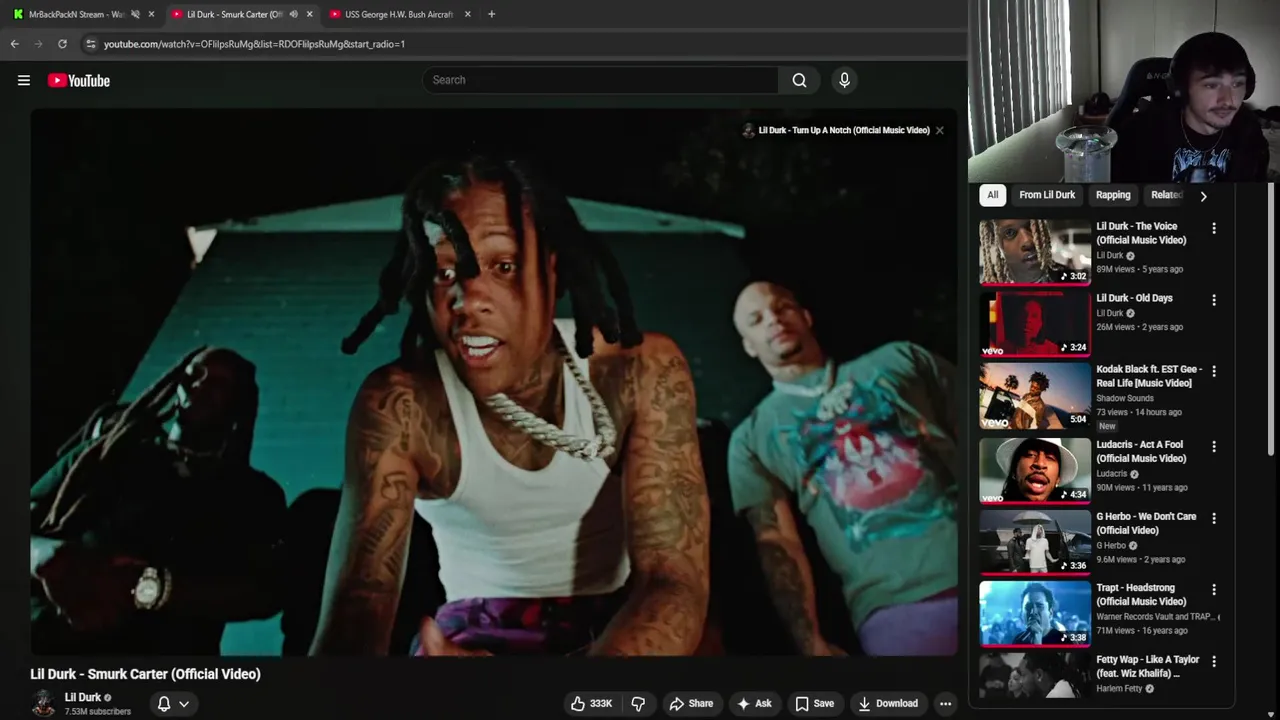1280x720 pixels.
Task: Click the YouTube logo
Action: pos(79,80)
